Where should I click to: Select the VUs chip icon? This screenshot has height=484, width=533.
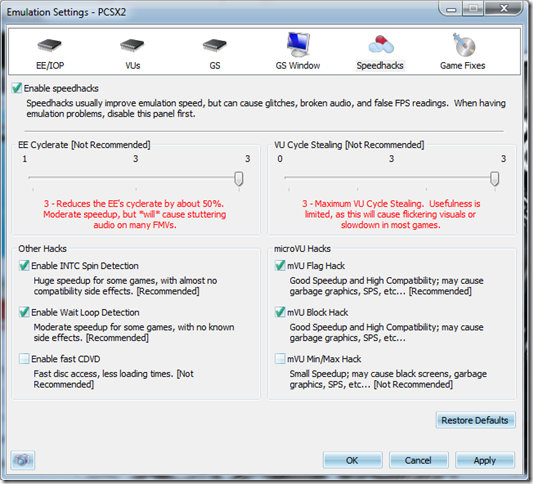pyautogui.click(x=132, y=45)
